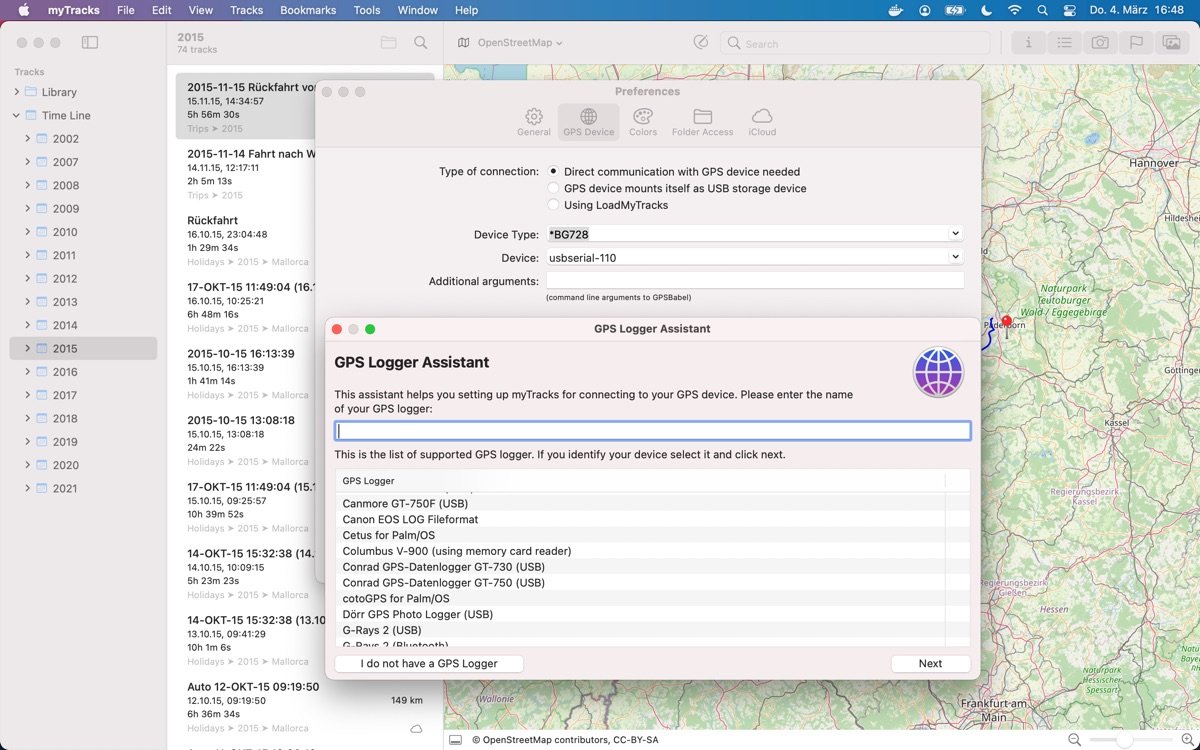Click the GPS Logger column header
Viewport: 1200px width, 750px height.
(x=640, y=481)
